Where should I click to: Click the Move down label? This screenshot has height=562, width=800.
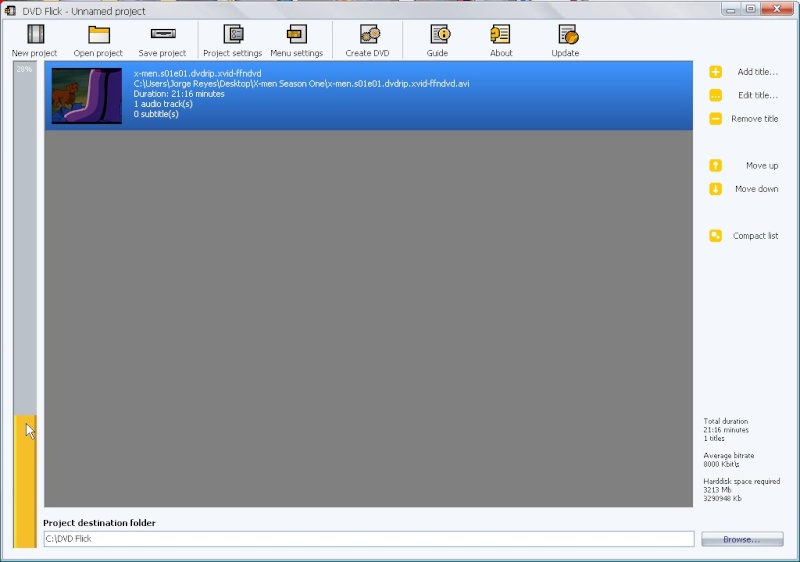[757, 189]
